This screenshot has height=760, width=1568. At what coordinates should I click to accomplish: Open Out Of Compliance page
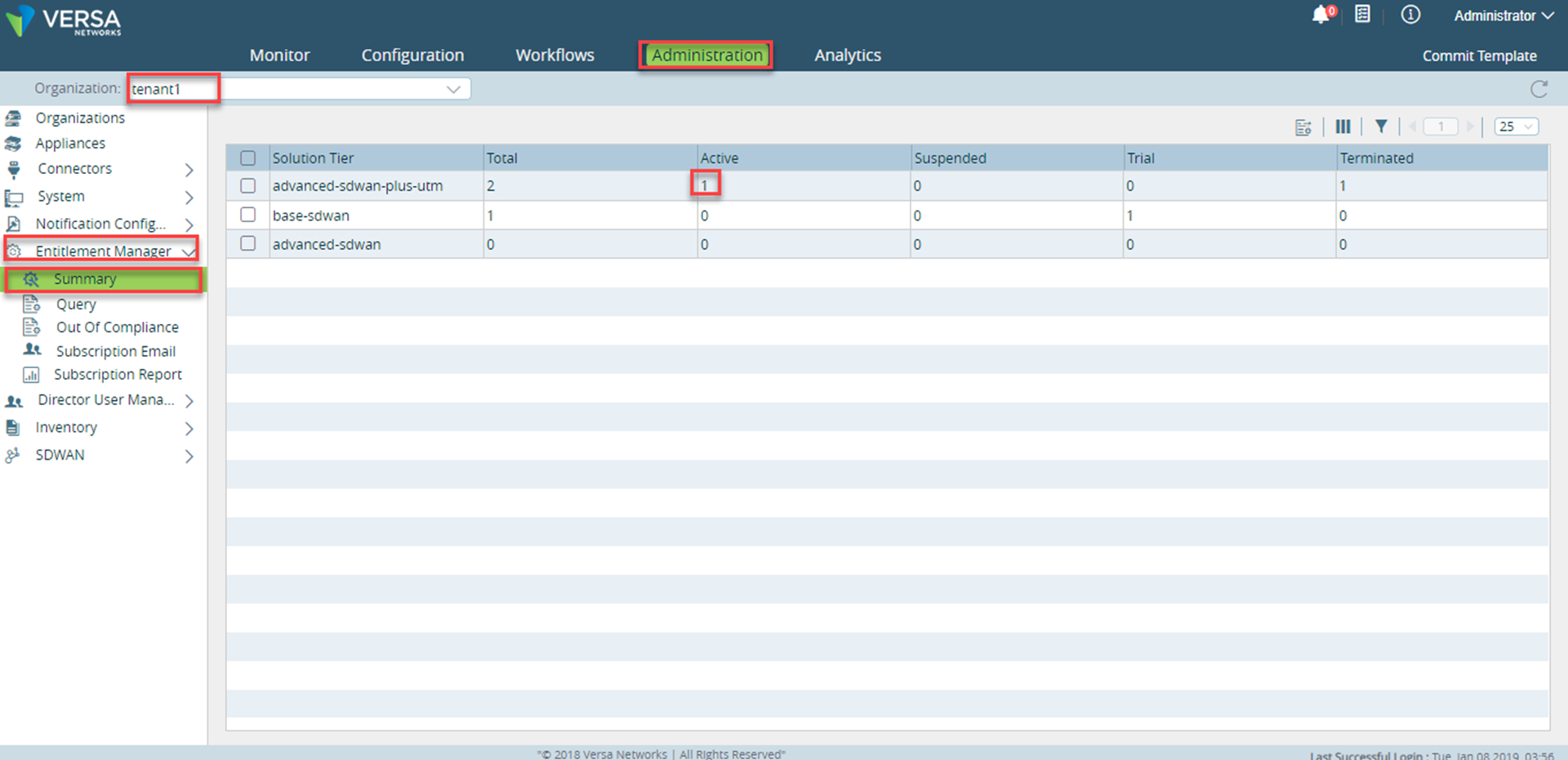[x=117, y=327]
